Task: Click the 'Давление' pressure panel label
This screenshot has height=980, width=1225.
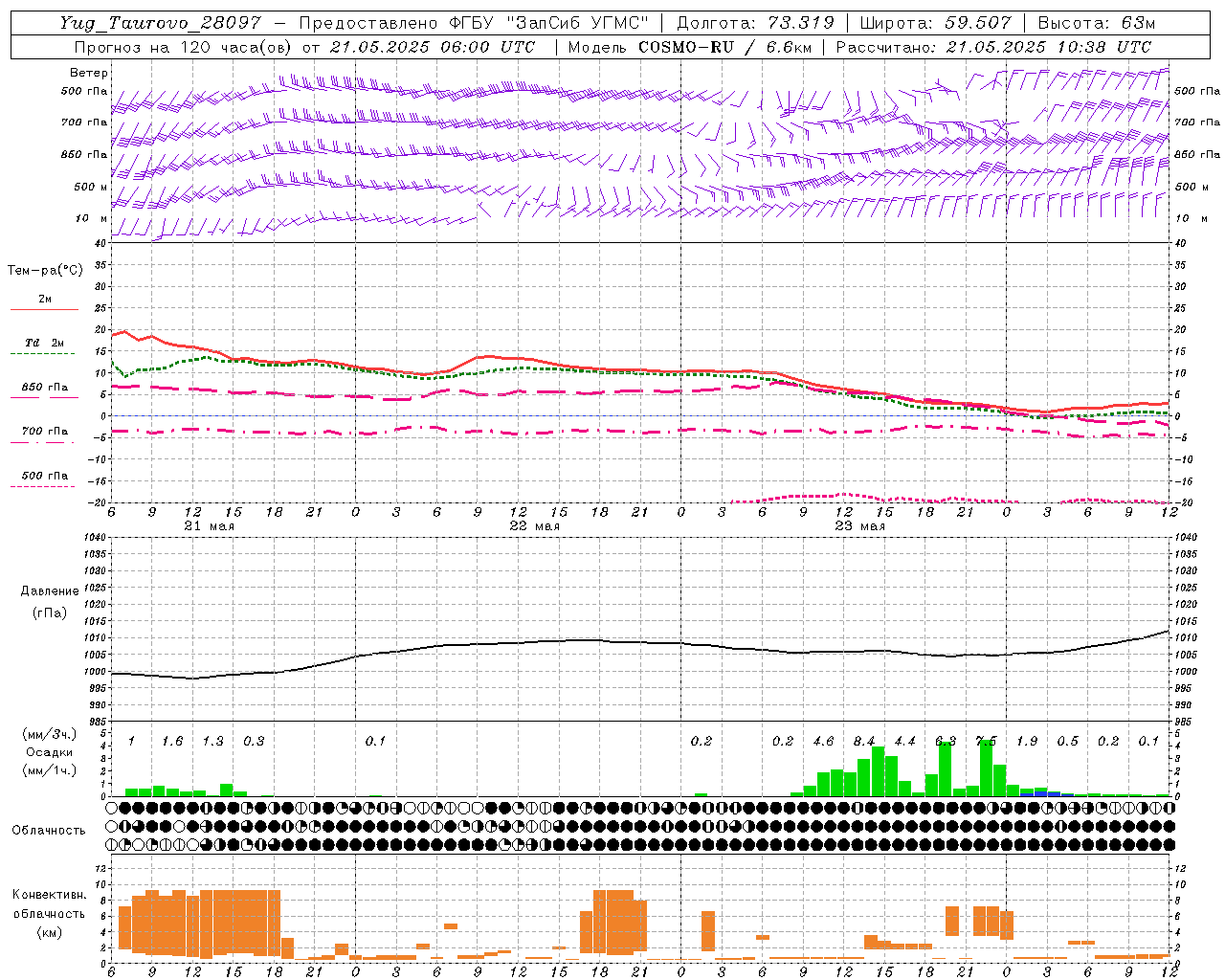Action: tap(49, 591)
